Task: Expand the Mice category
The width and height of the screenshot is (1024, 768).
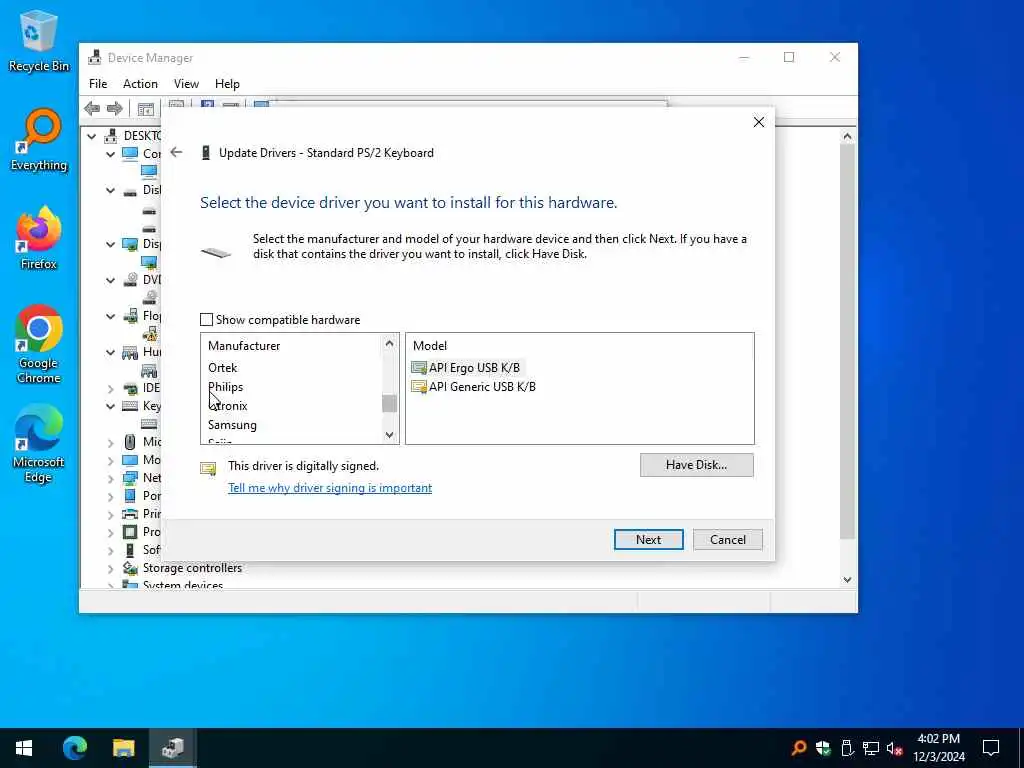Action: click(110, 442)
